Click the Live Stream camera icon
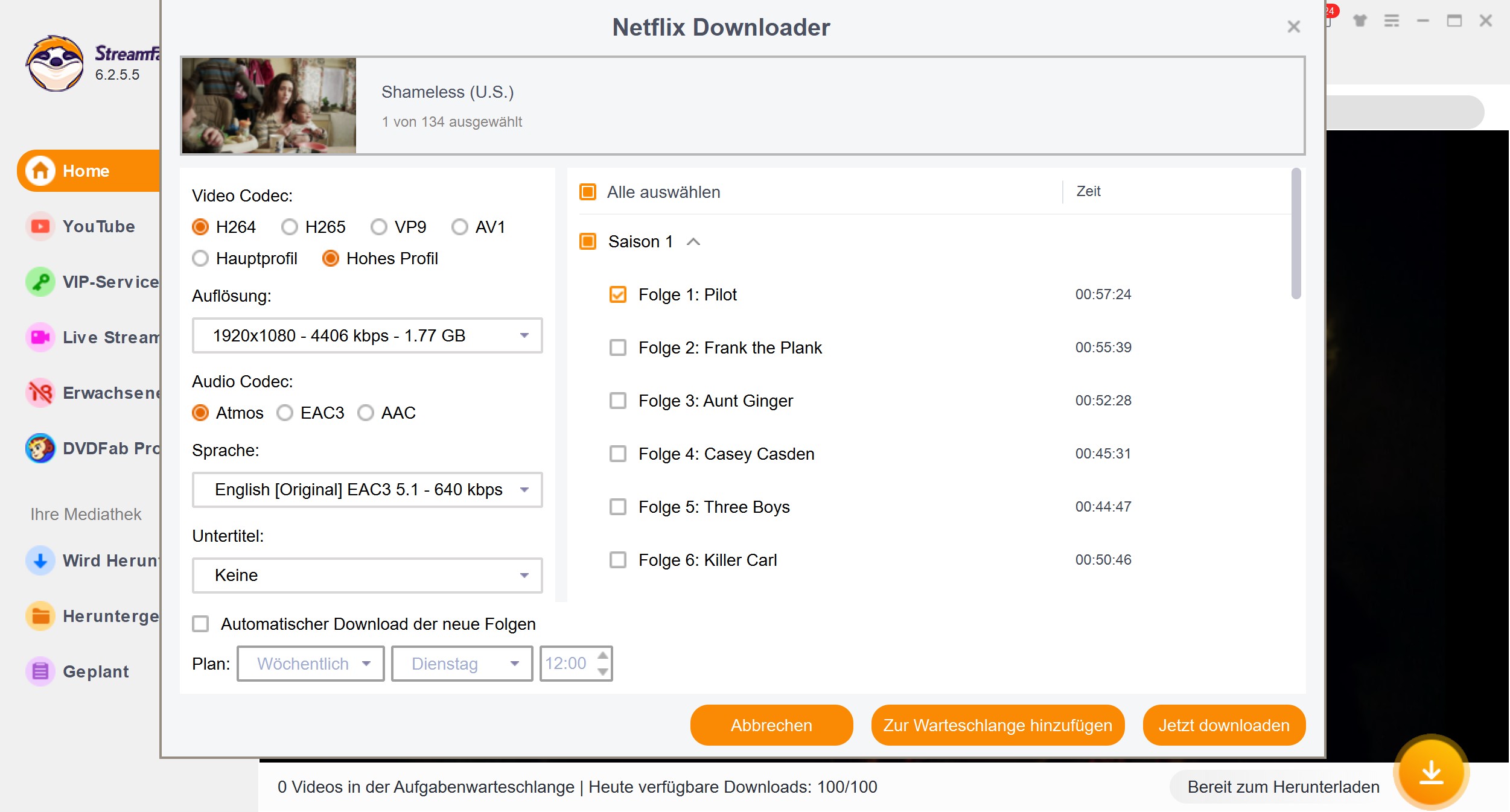The image size is (1510, 812). pos(40,337)
